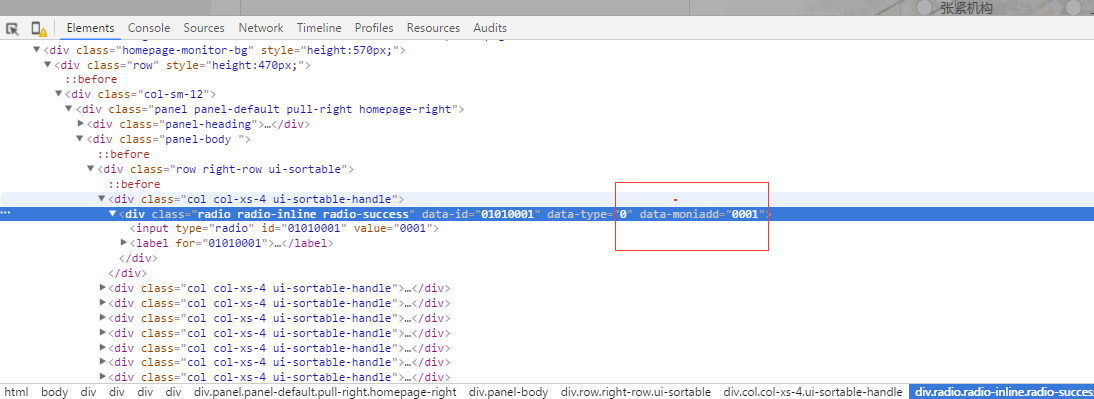Toggle the device mode icon
This screenshot has height=399, width=1094.
[38, 29]
